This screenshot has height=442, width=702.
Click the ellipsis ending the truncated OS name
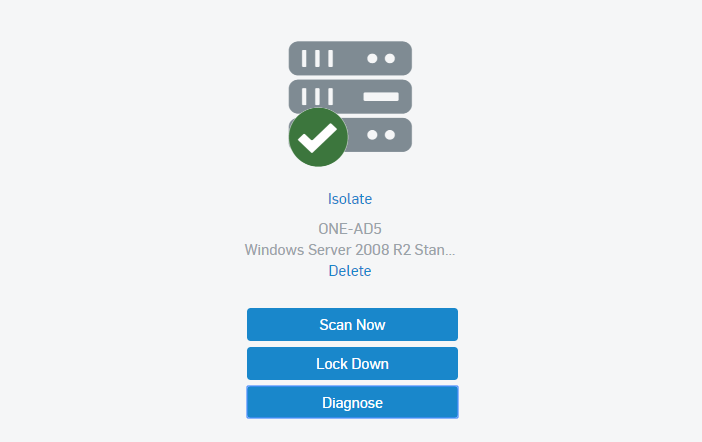click(x=450, y=251)
